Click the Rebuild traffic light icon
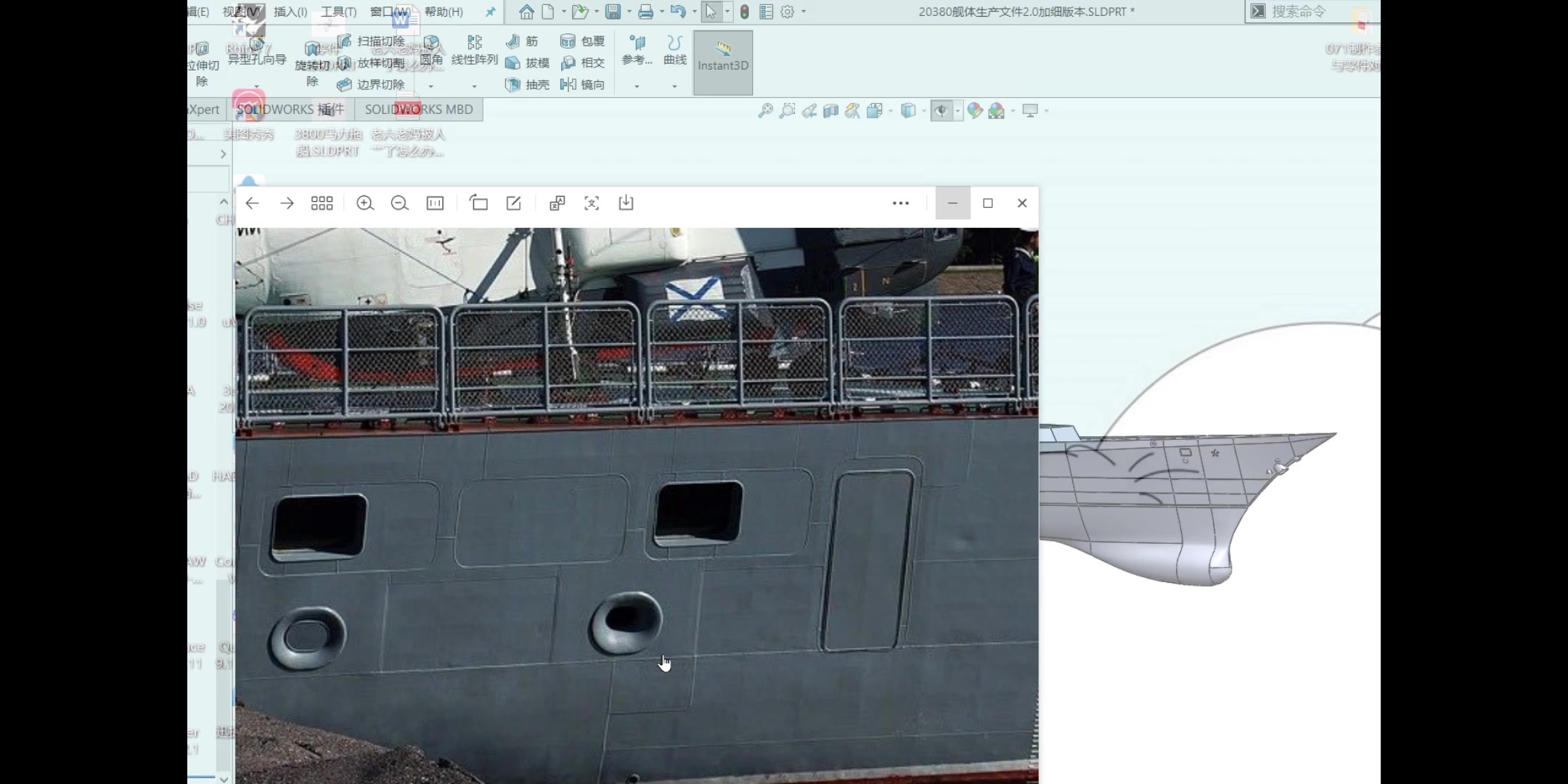 click(744, 12)
